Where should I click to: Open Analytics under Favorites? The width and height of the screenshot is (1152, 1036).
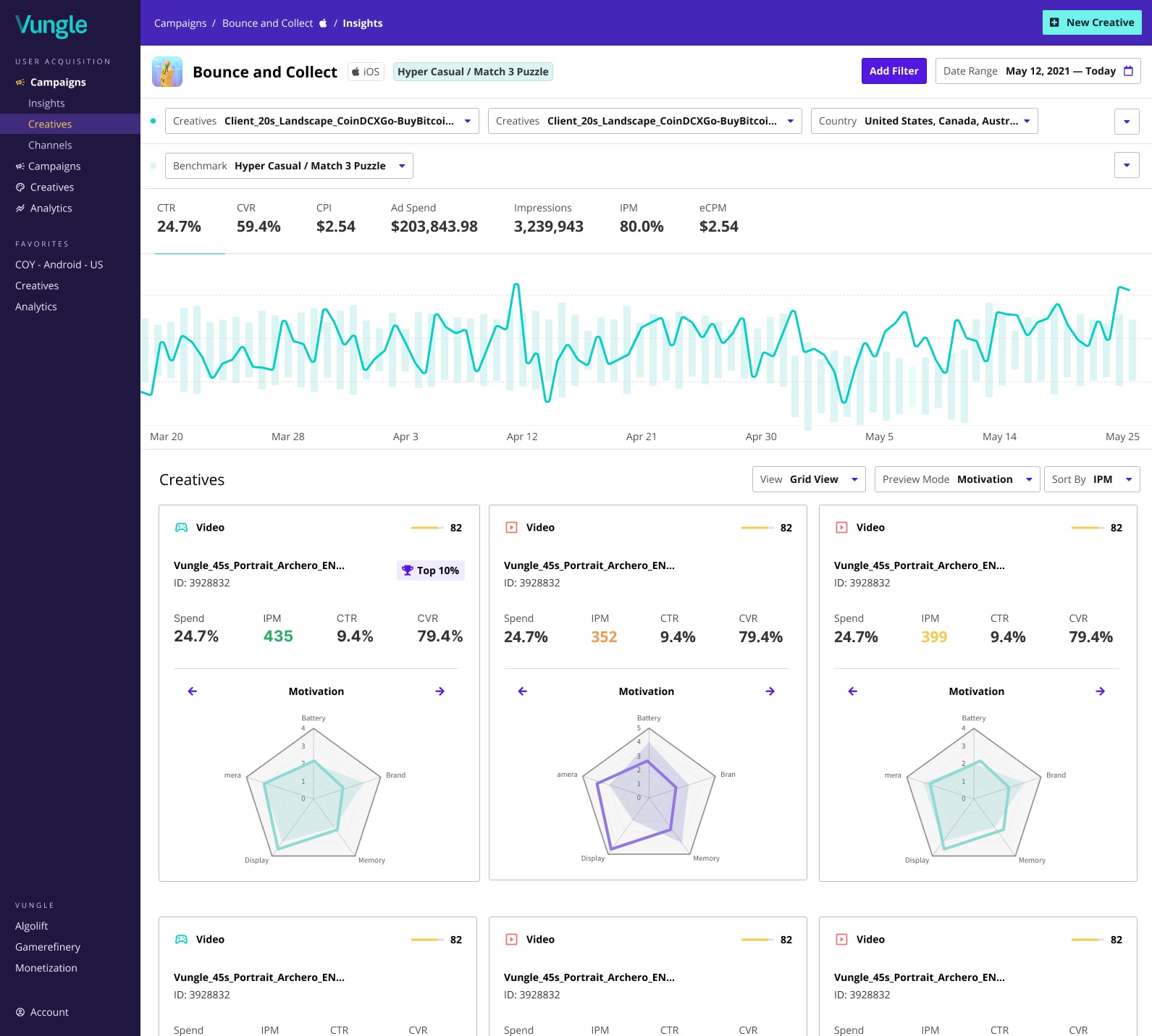tap(36, 307)
